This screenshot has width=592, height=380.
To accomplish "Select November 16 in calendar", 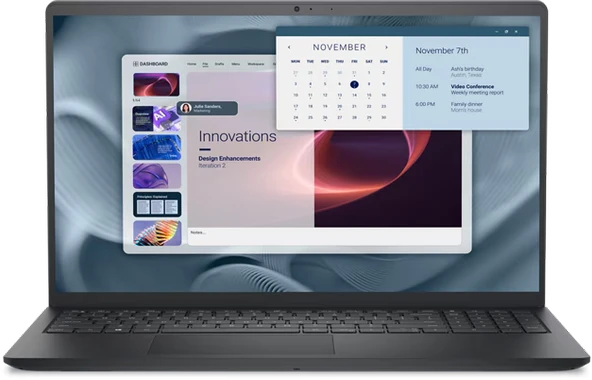I will tap(384, 95).
